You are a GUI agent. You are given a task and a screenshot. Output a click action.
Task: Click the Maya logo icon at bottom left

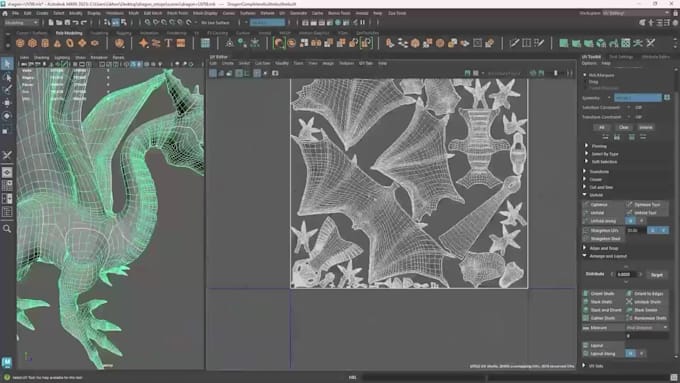pos(7,362)
